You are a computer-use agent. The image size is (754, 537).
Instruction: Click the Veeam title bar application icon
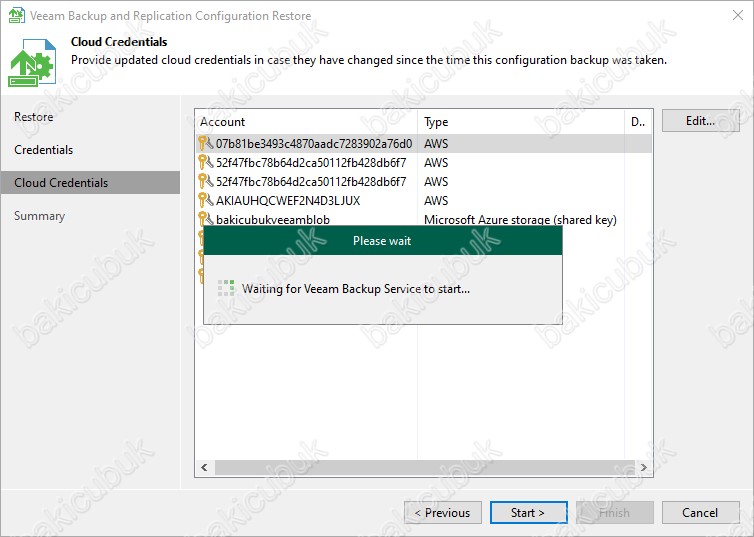click(x=17, y=15)
